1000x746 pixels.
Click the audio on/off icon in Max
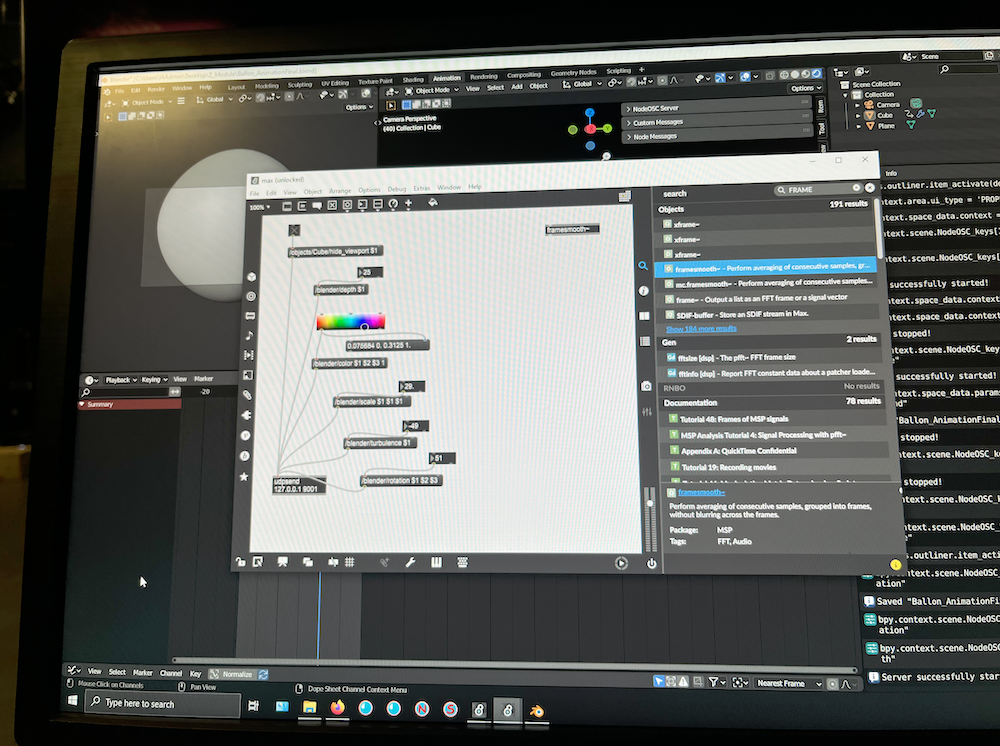pyautogui.click(x=650, y=564)
